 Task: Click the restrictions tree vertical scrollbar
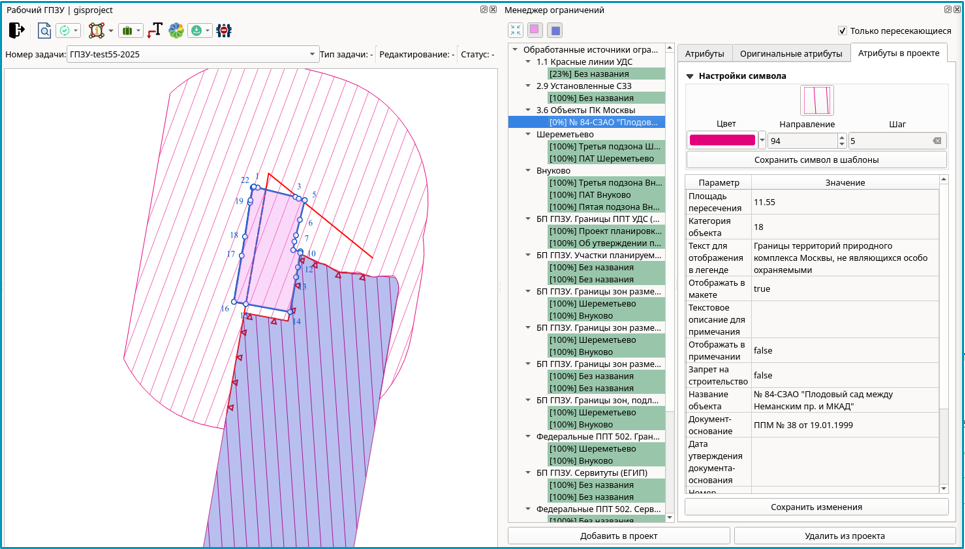(x=670, y=283)
